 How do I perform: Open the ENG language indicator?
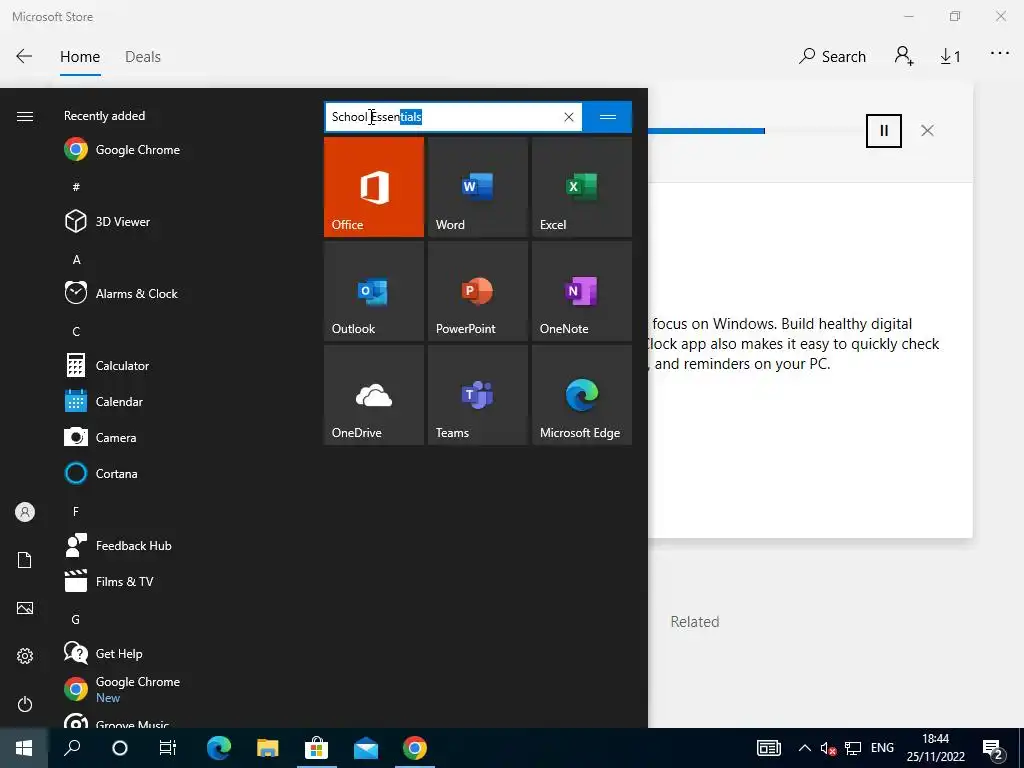click(x=882, y=748)
